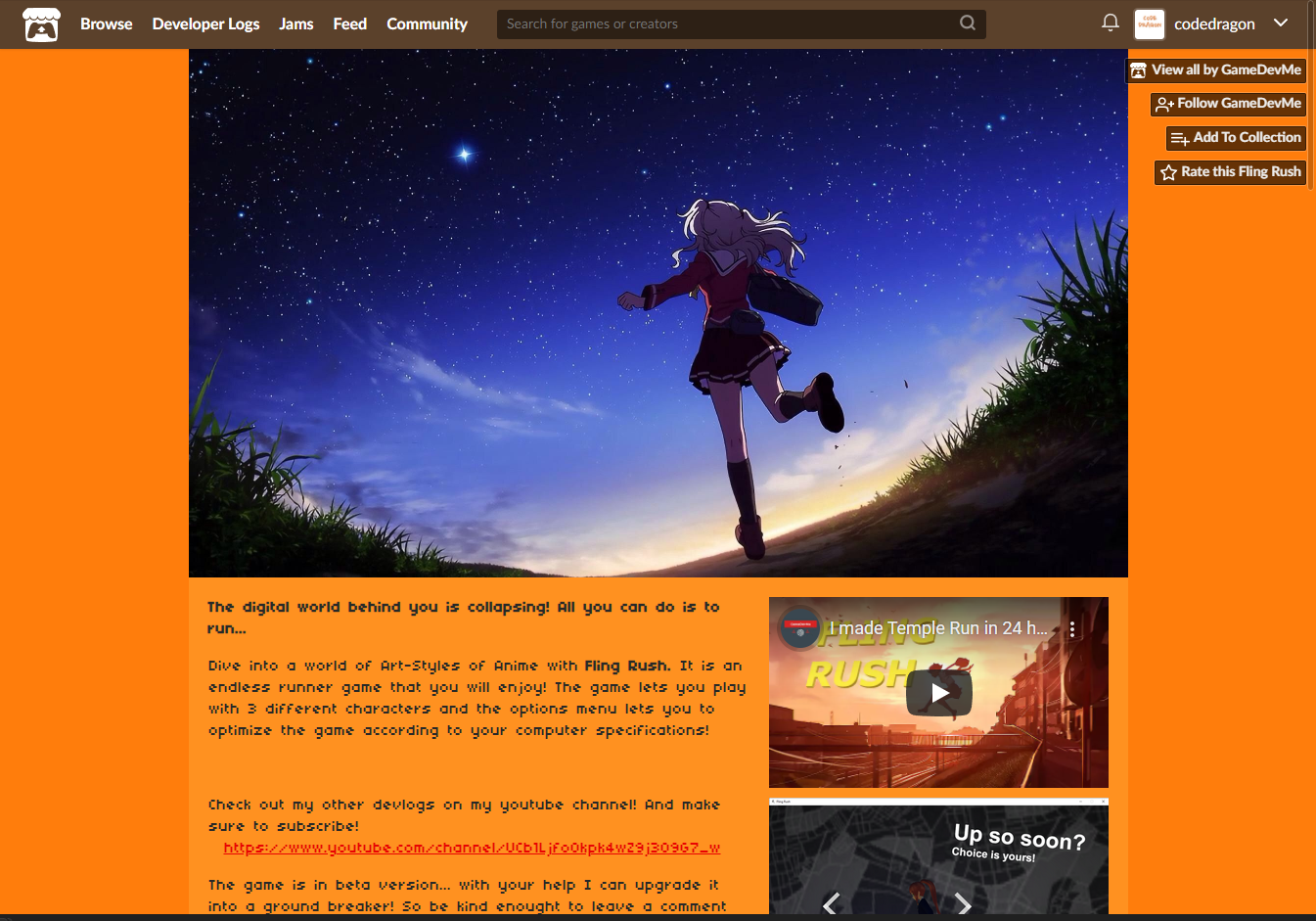Screen dimensions: 1316x921
Task: Open the YouTube video options menu
Action: [x=1072, y=629]
